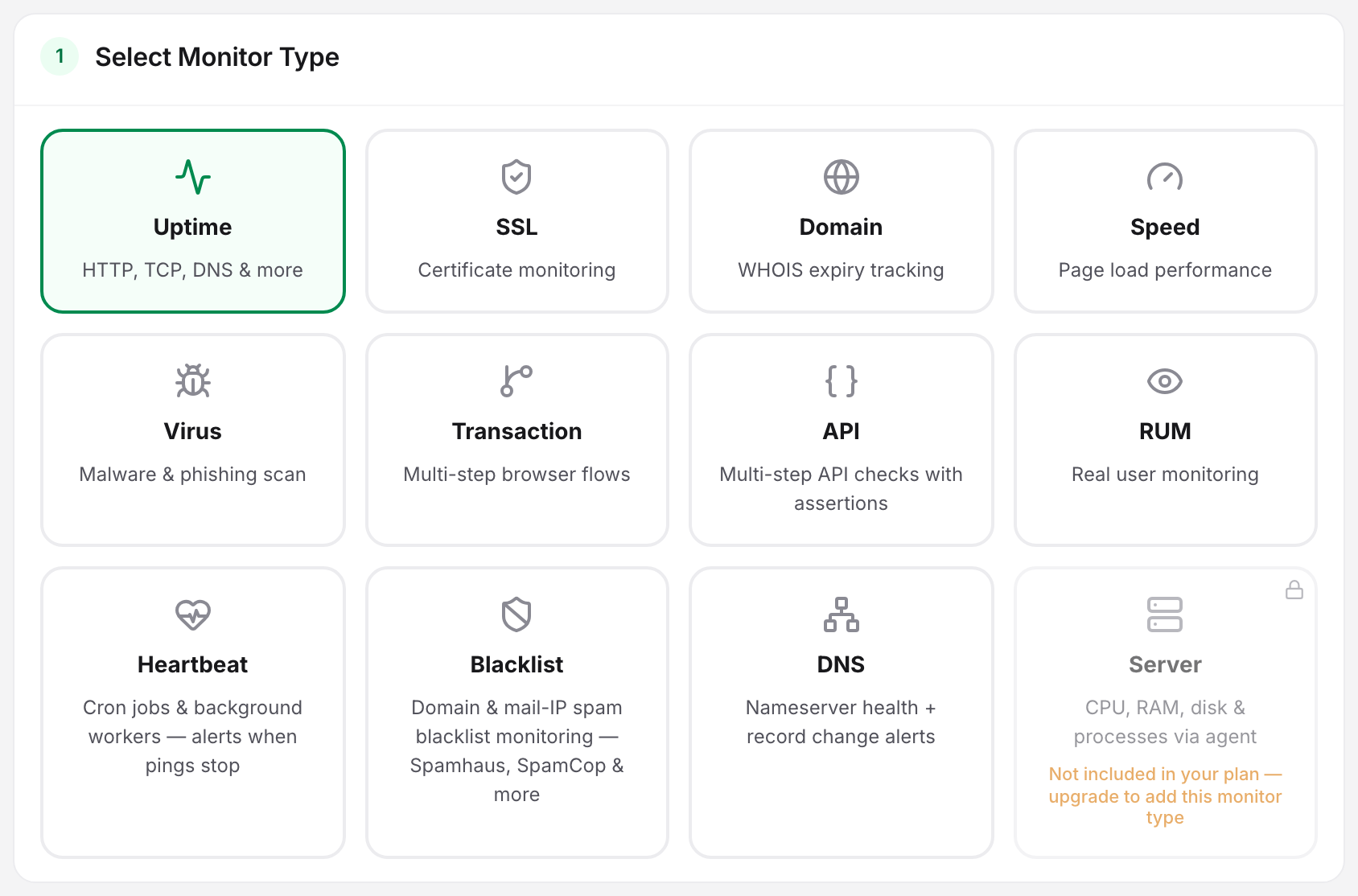Select the "API" title label
Screen dimensions: 1358x896
click(x=841, y=431)
